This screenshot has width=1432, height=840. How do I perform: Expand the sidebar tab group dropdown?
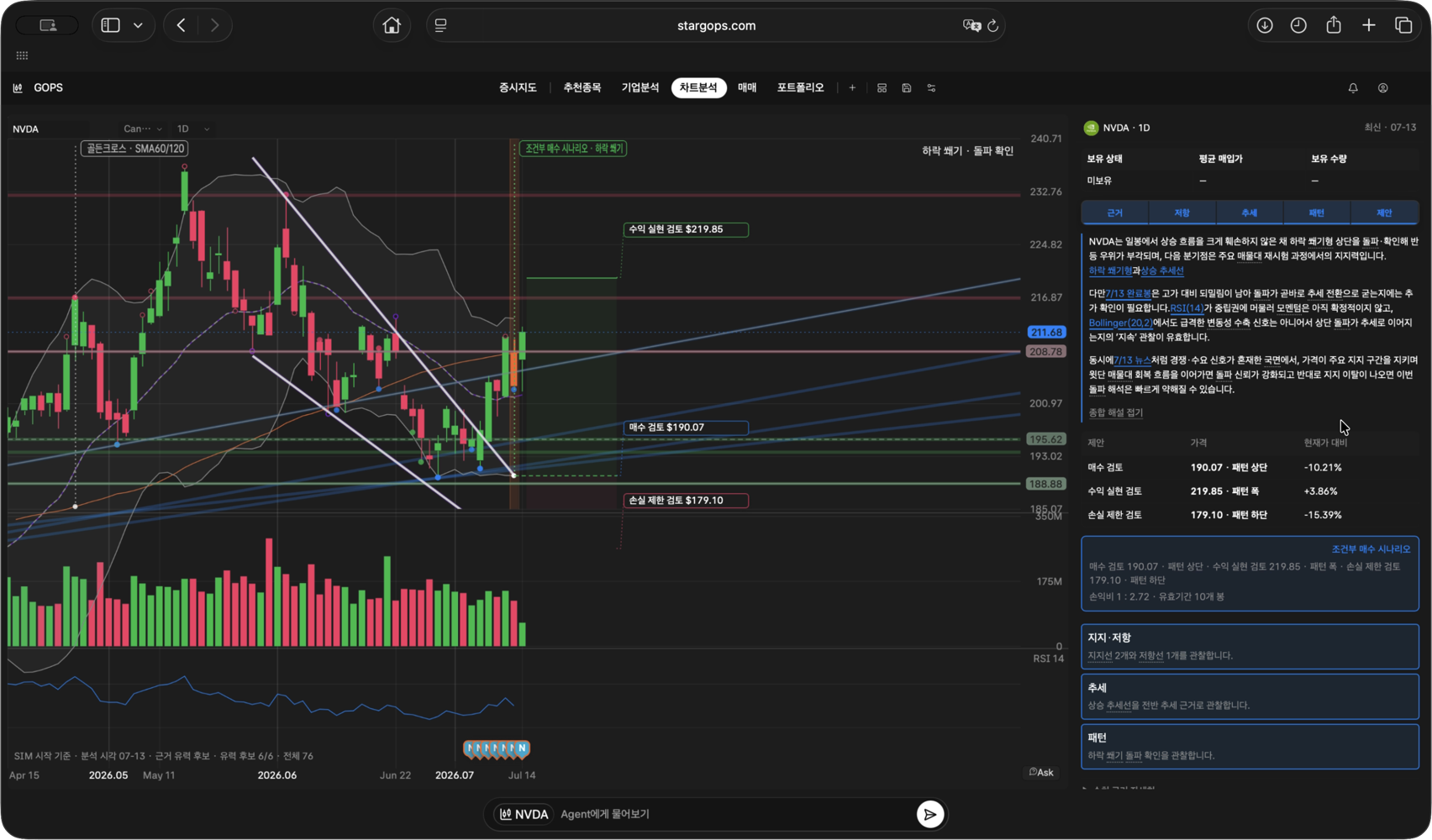[x=138, y=25]
